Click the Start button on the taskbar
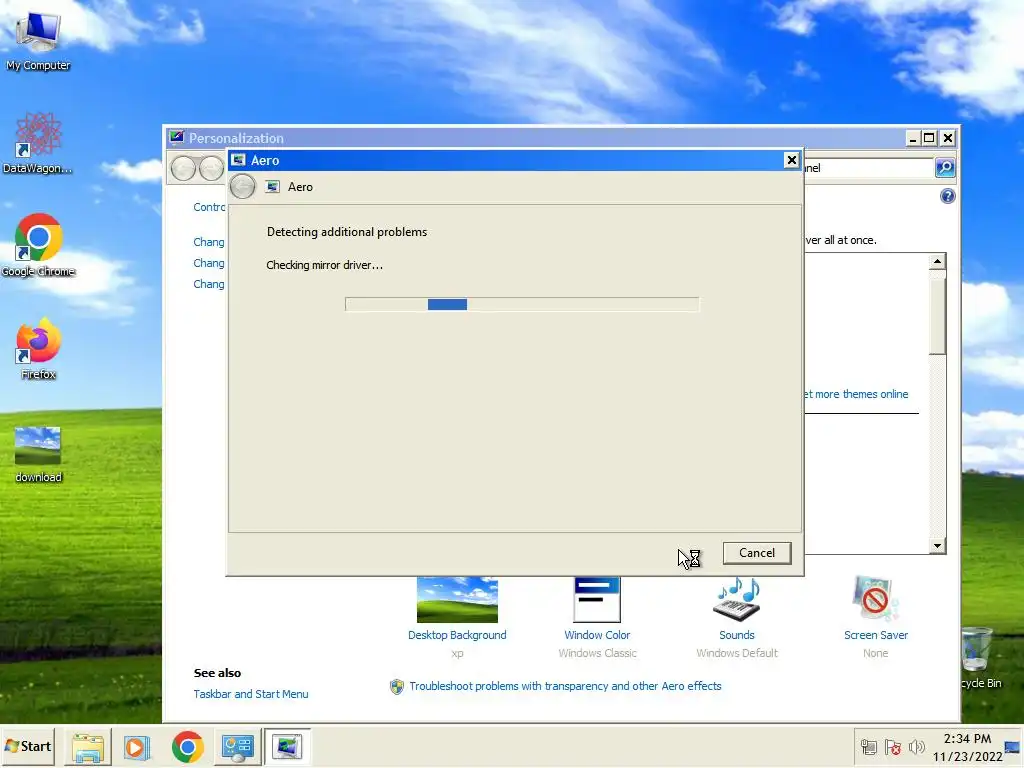The width and height of the screenshot is (1024, 768). pyautogui.click(x=28, y=746)
